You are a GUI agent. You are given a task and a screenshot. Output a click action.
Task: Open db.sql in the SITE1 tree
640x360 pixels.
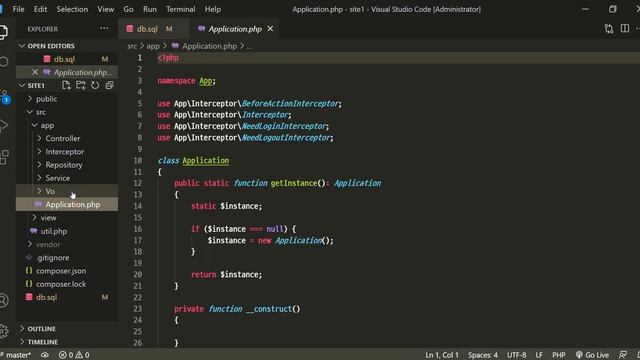pos(67,297)
